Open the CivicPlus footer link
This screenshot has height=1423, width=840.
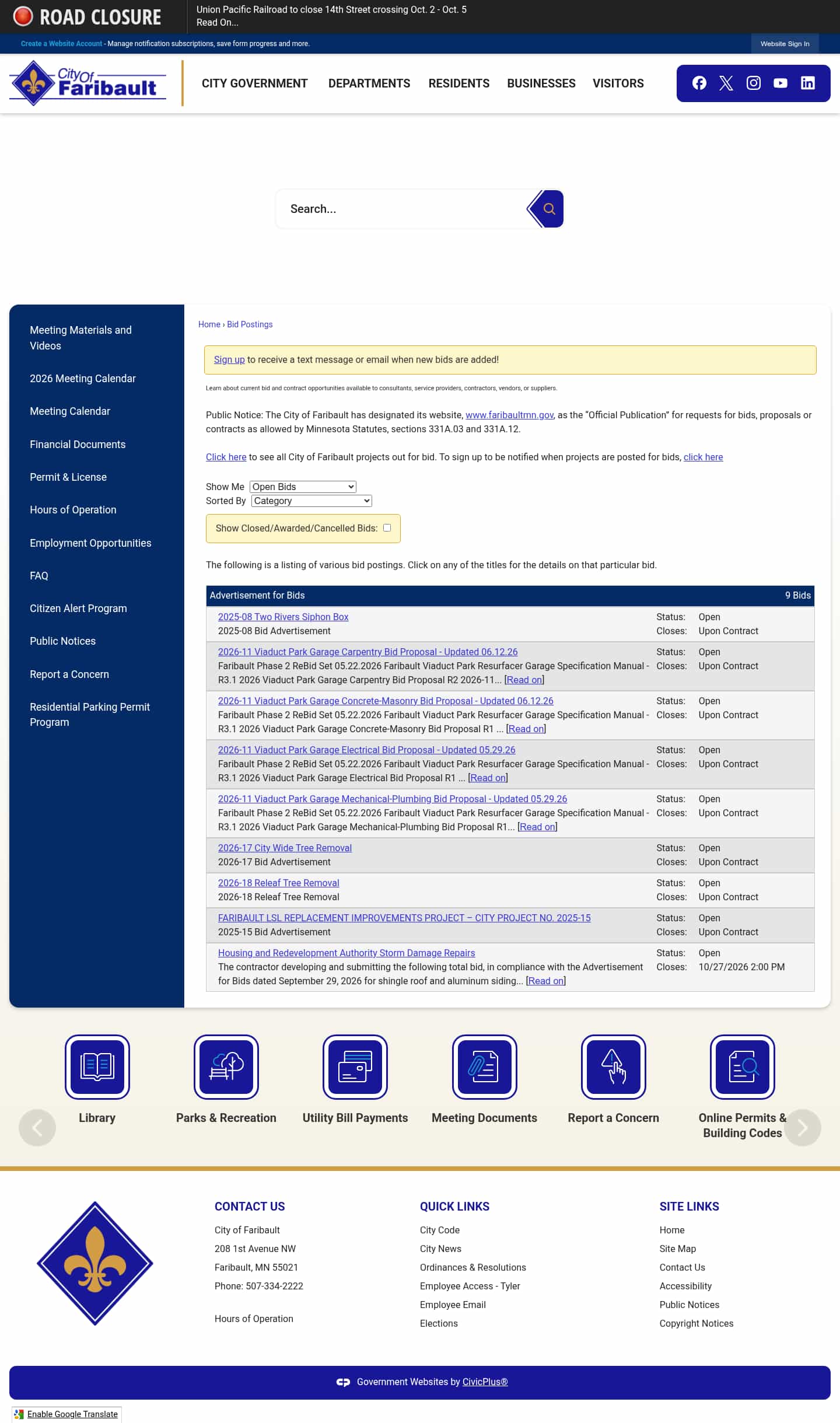click(x=485, y=1382)
